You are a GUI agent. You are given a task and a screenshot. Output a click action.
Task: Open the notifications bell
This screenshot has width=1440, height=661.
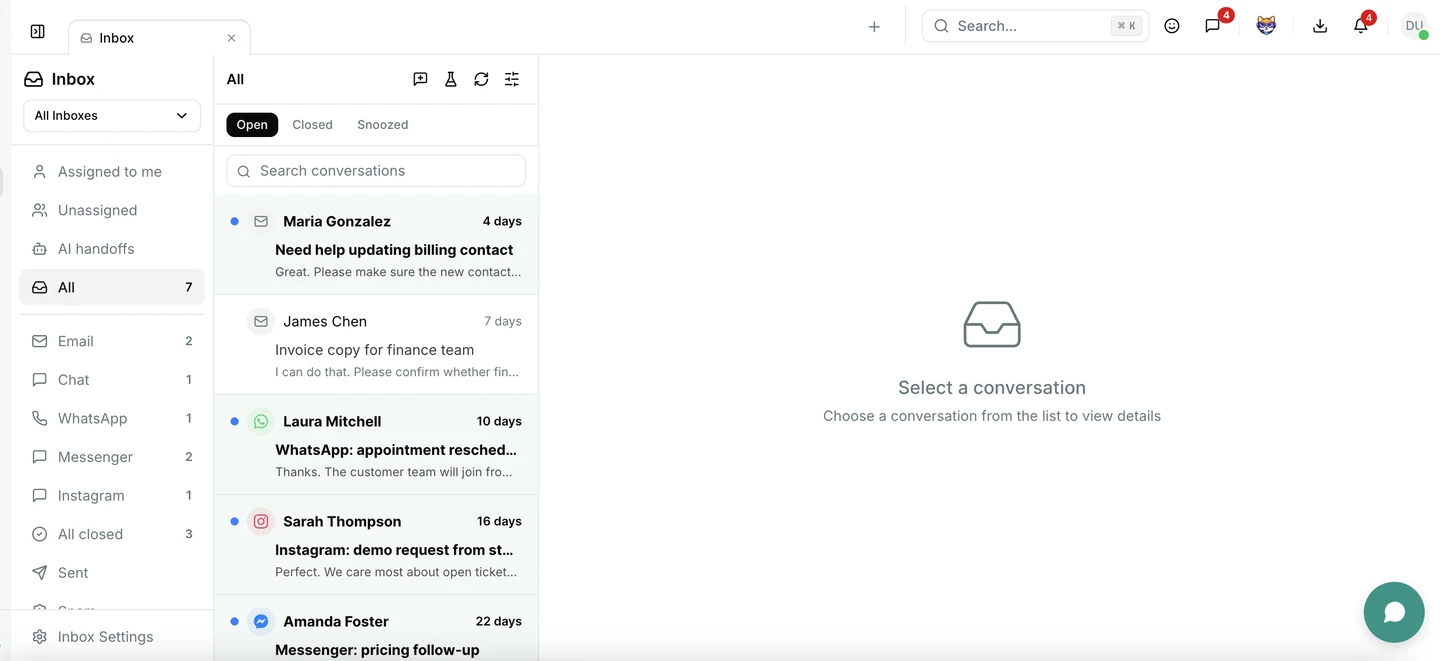point(1361,26)
